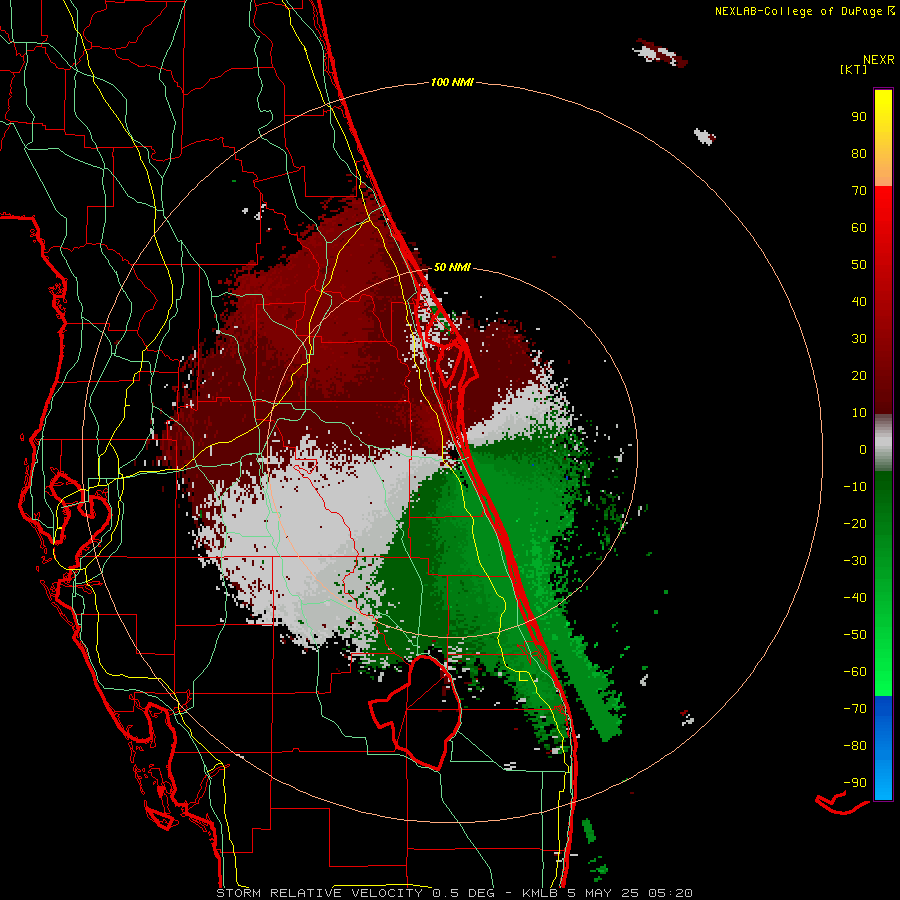900x900 pixels.
Task: Click the 40 value on the velocity scale
Action: coord(859,301)
